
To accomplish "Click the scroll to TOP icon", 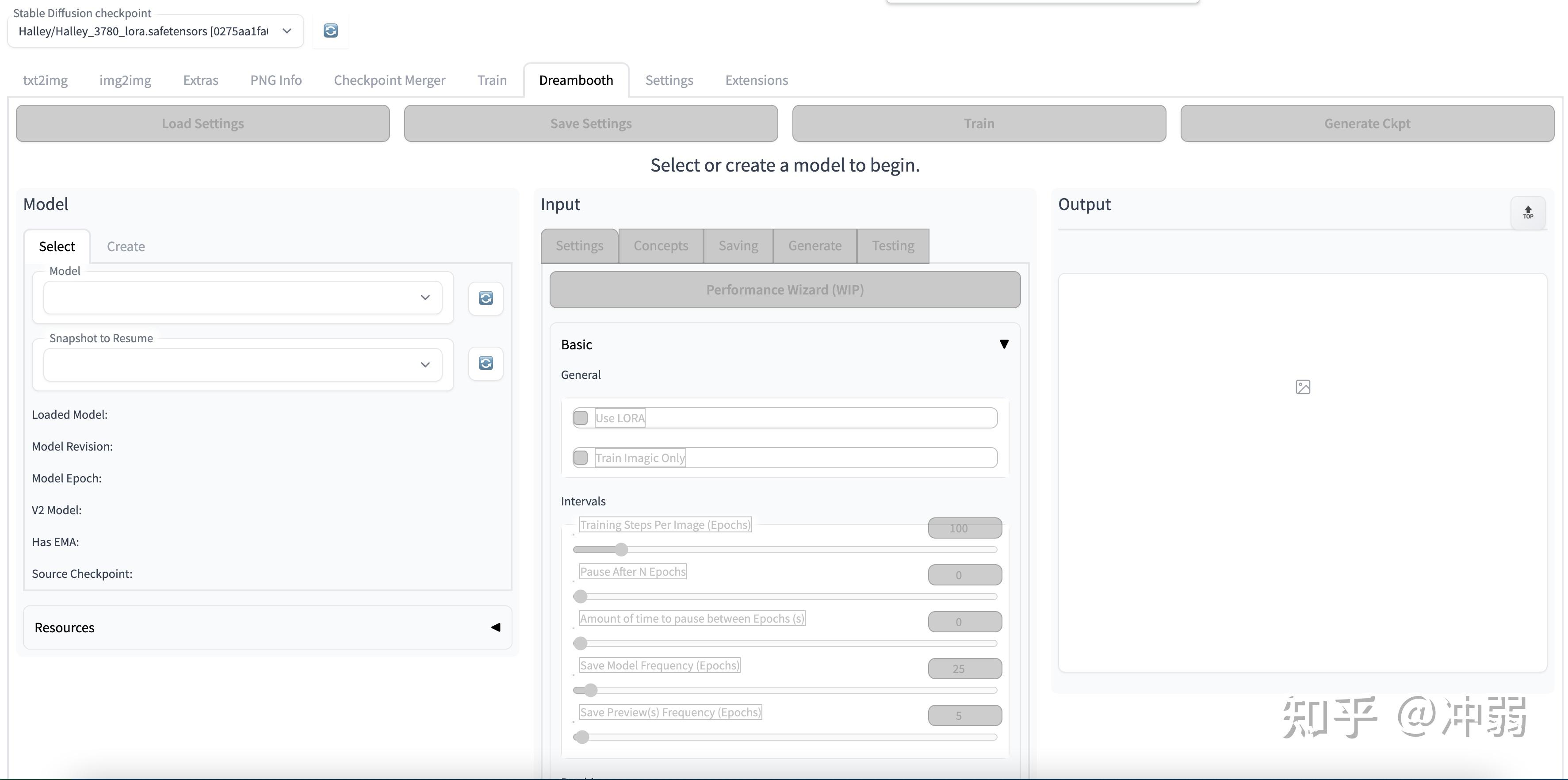I will pyautogui.click(x=1528, y=213).
